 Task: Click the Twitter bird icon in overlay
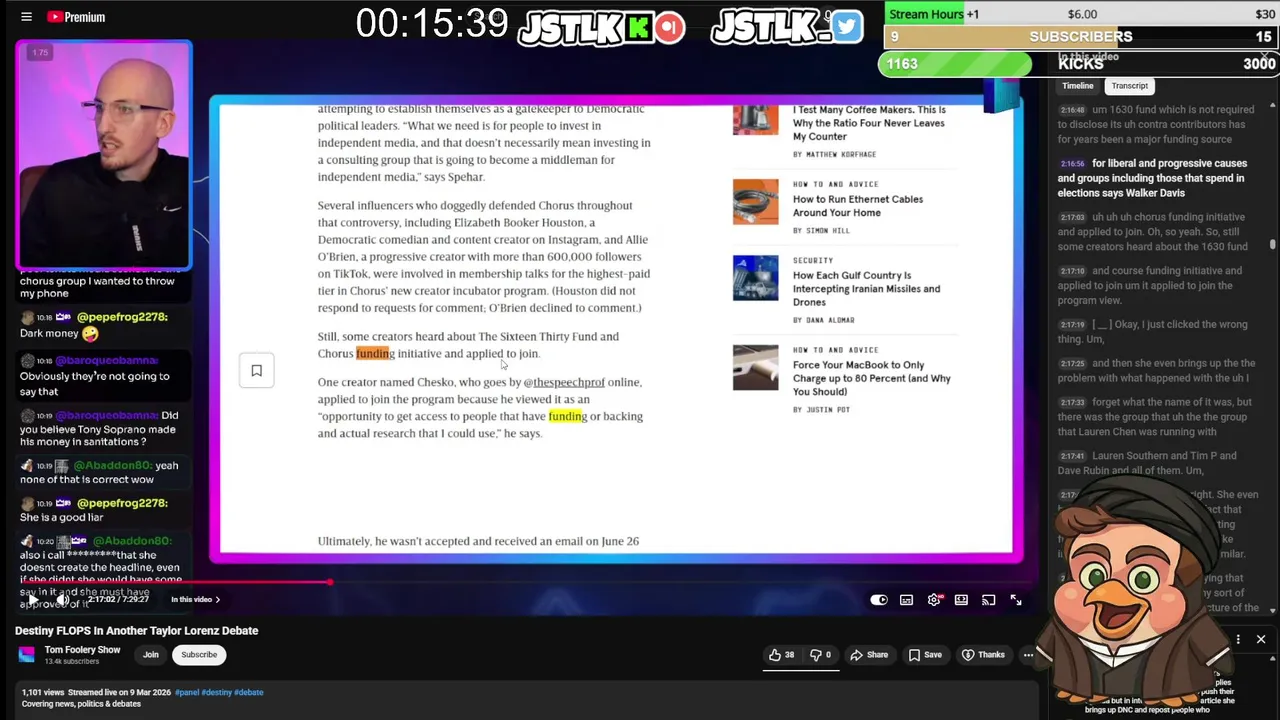coord(846,27)
